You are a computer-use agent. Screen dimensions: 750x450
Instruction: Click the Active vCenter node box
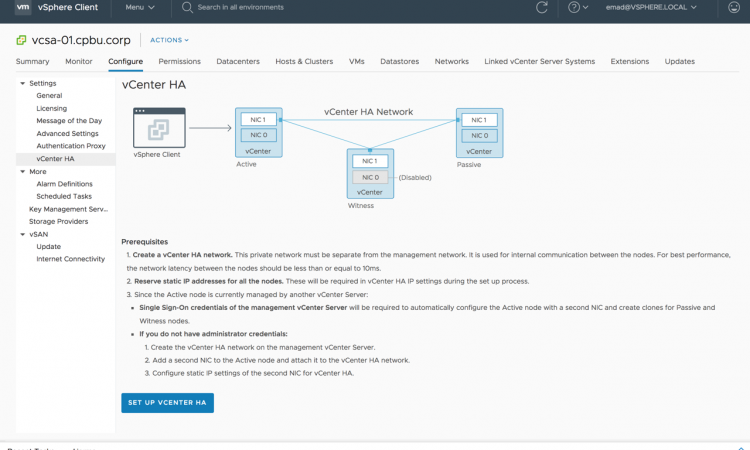pyautogui.click(x=258, y=132)
